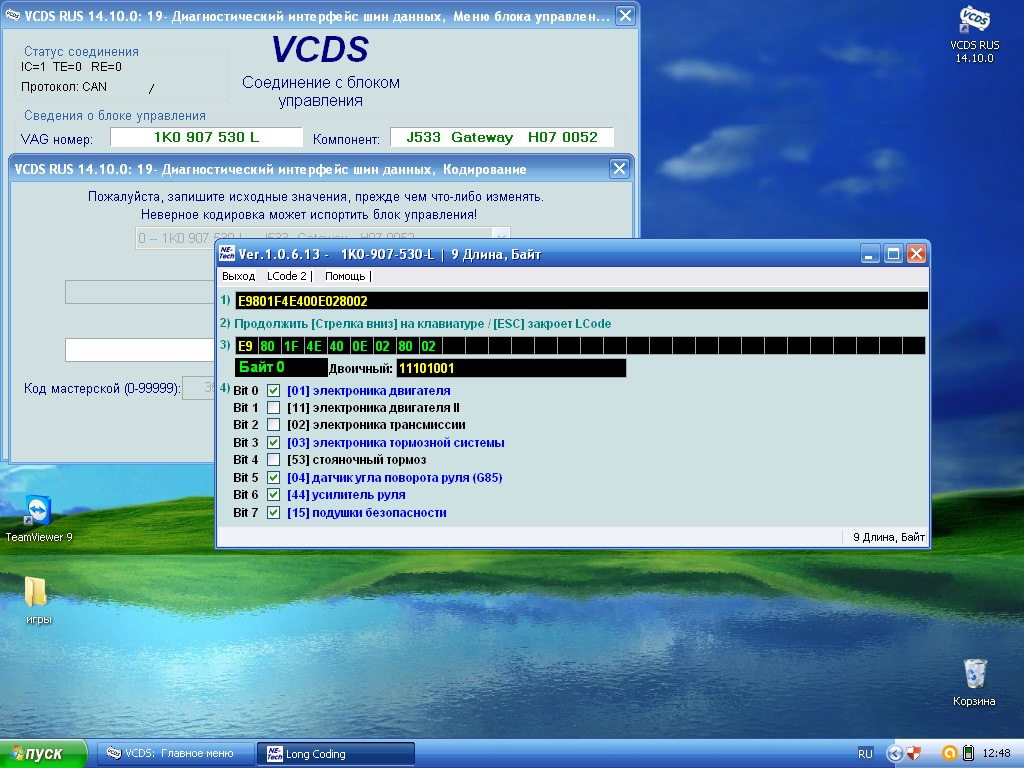Close the LCode Long Coding window

point(916,254)
